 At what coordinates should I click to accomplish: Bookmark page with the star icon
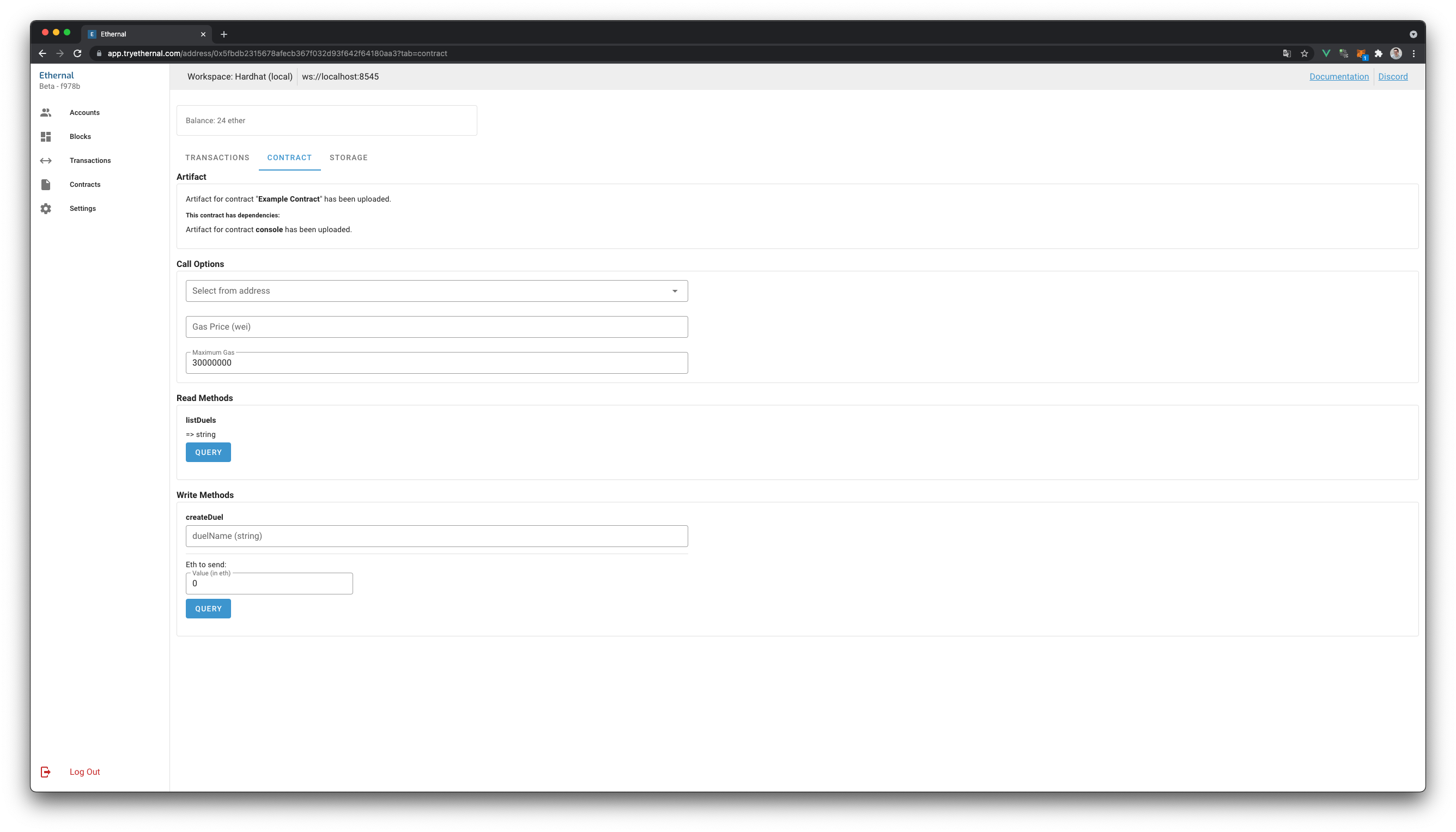tap(1304, 54)
